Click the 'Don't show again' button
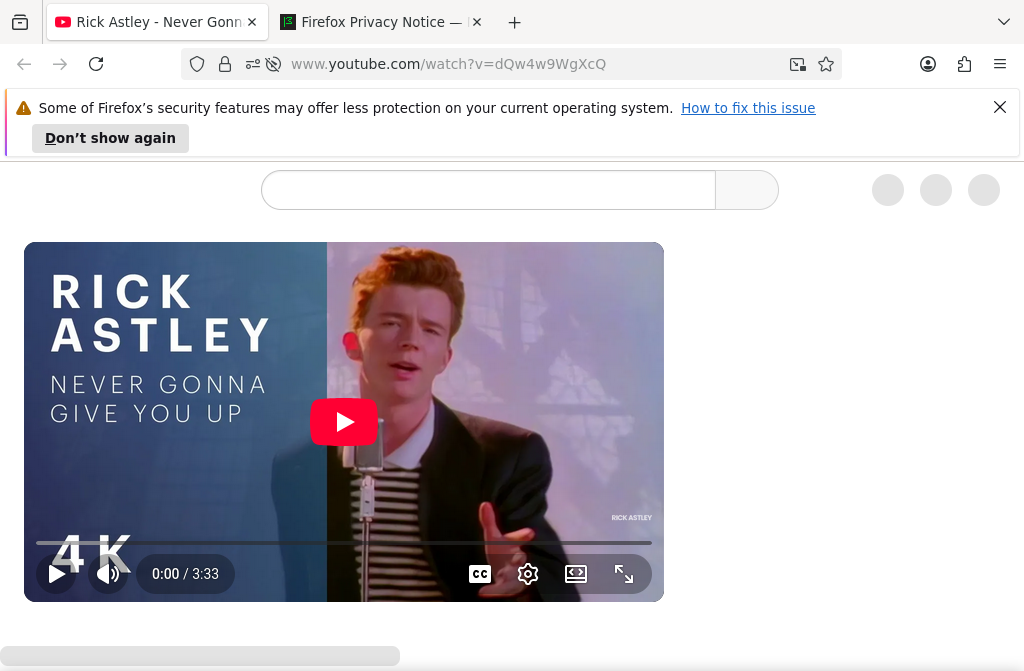Screen dimensions: 1024x671 pos(110,139)
